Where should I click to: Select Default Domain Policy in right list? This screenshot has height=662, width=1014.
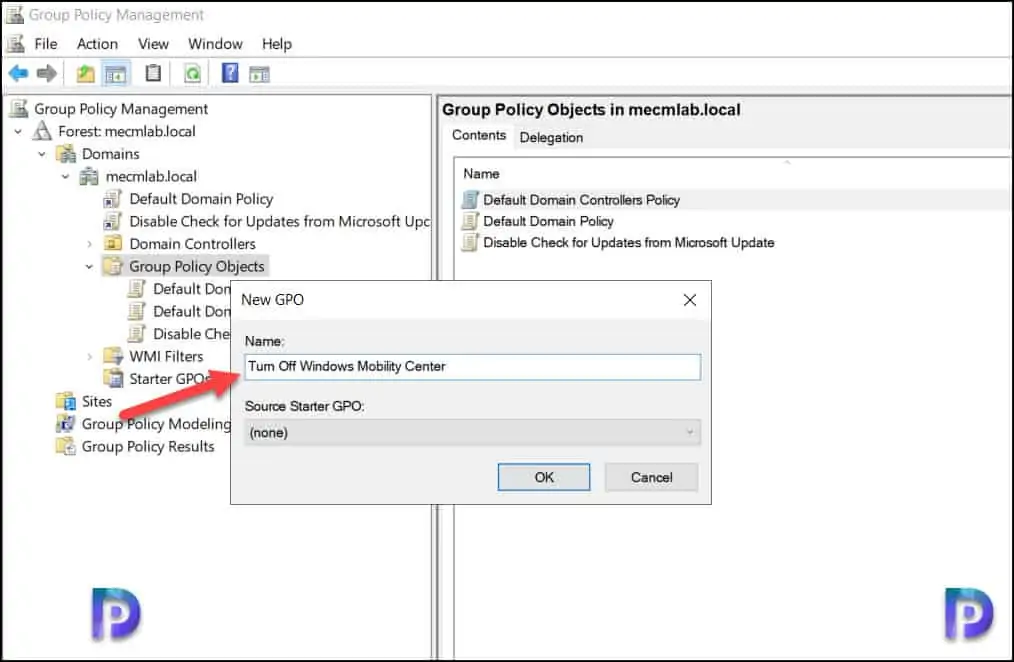click(x=548, y=221)
